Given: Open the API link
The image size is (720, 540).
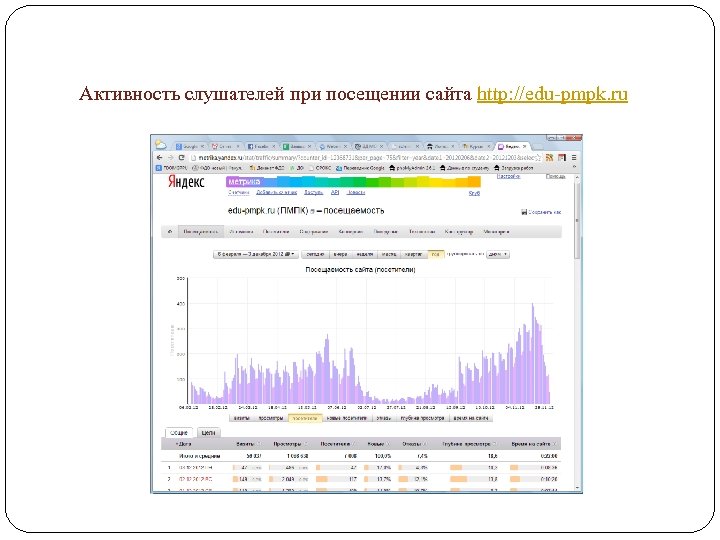Looking at the screenshot, I should (335, 192).
